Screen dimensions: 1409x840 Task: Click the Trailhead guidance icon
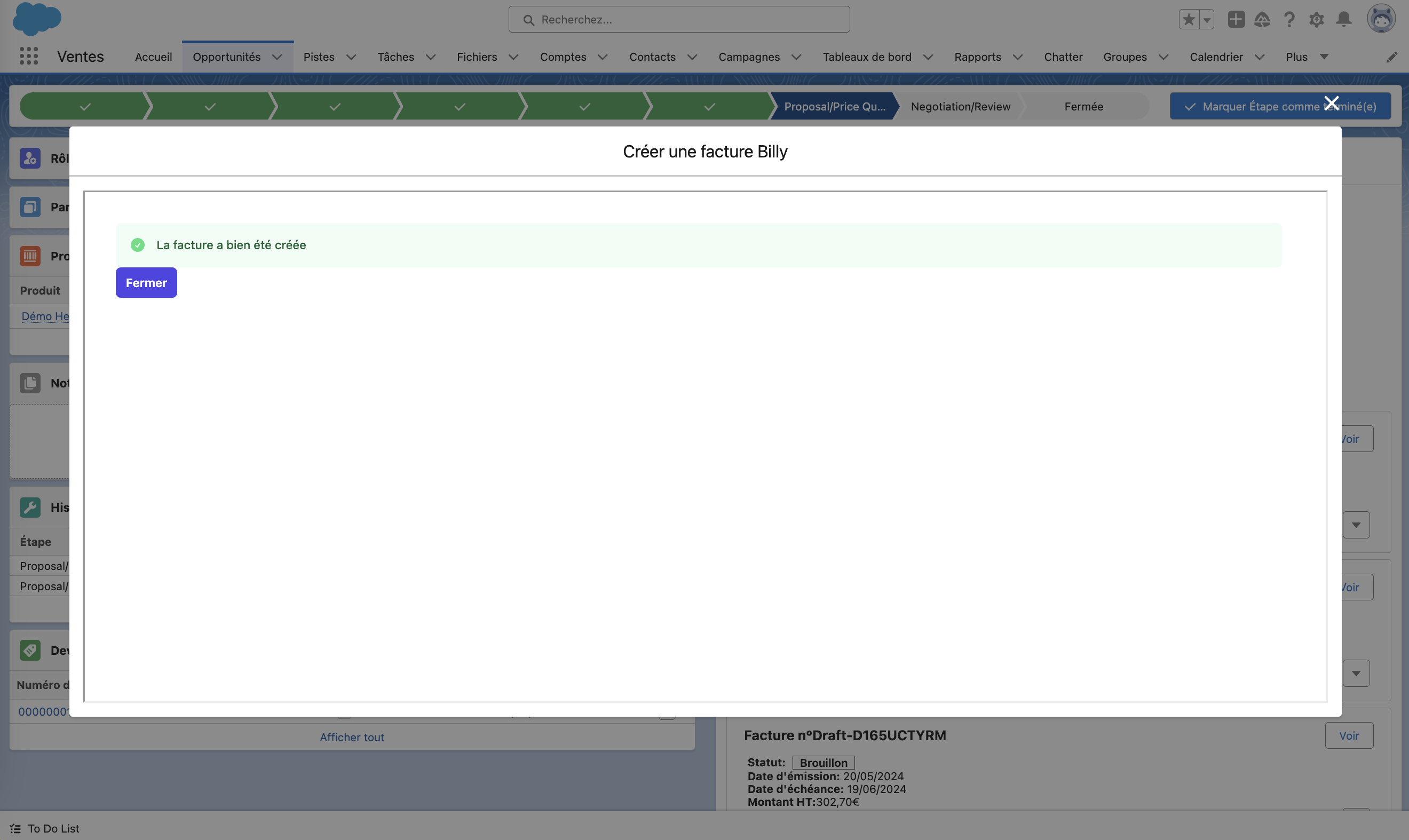click(x=1262, y=19)
